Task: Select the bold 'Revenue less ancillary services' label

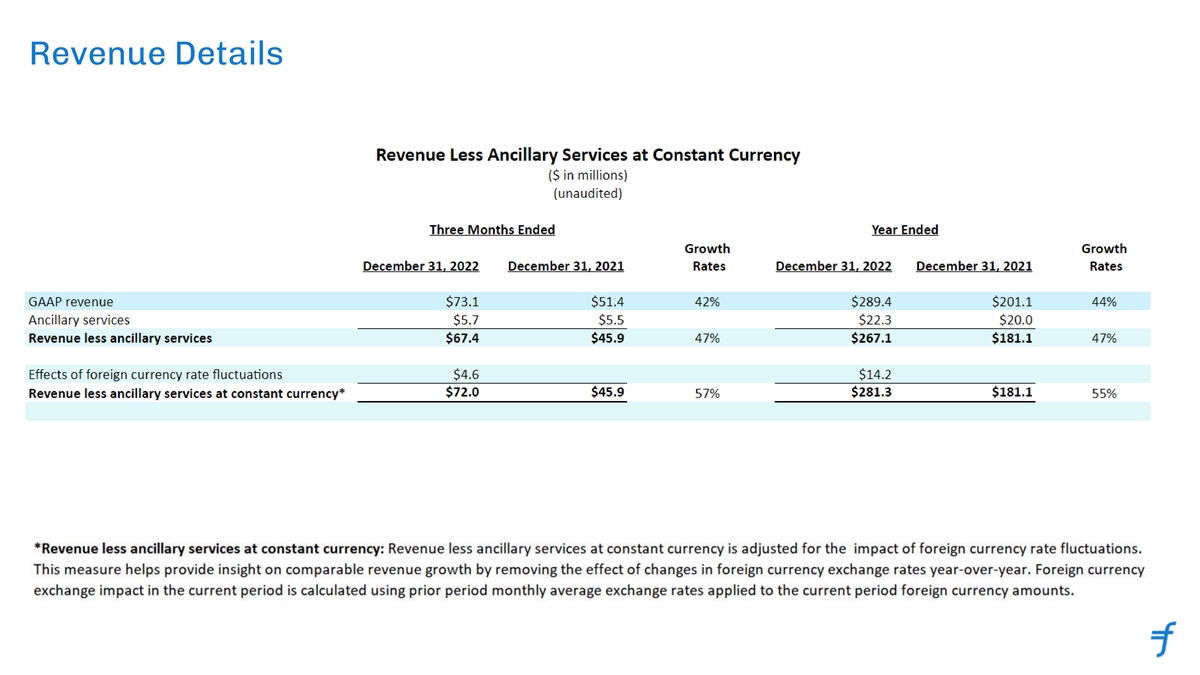Action: click(x=120, y=338)
